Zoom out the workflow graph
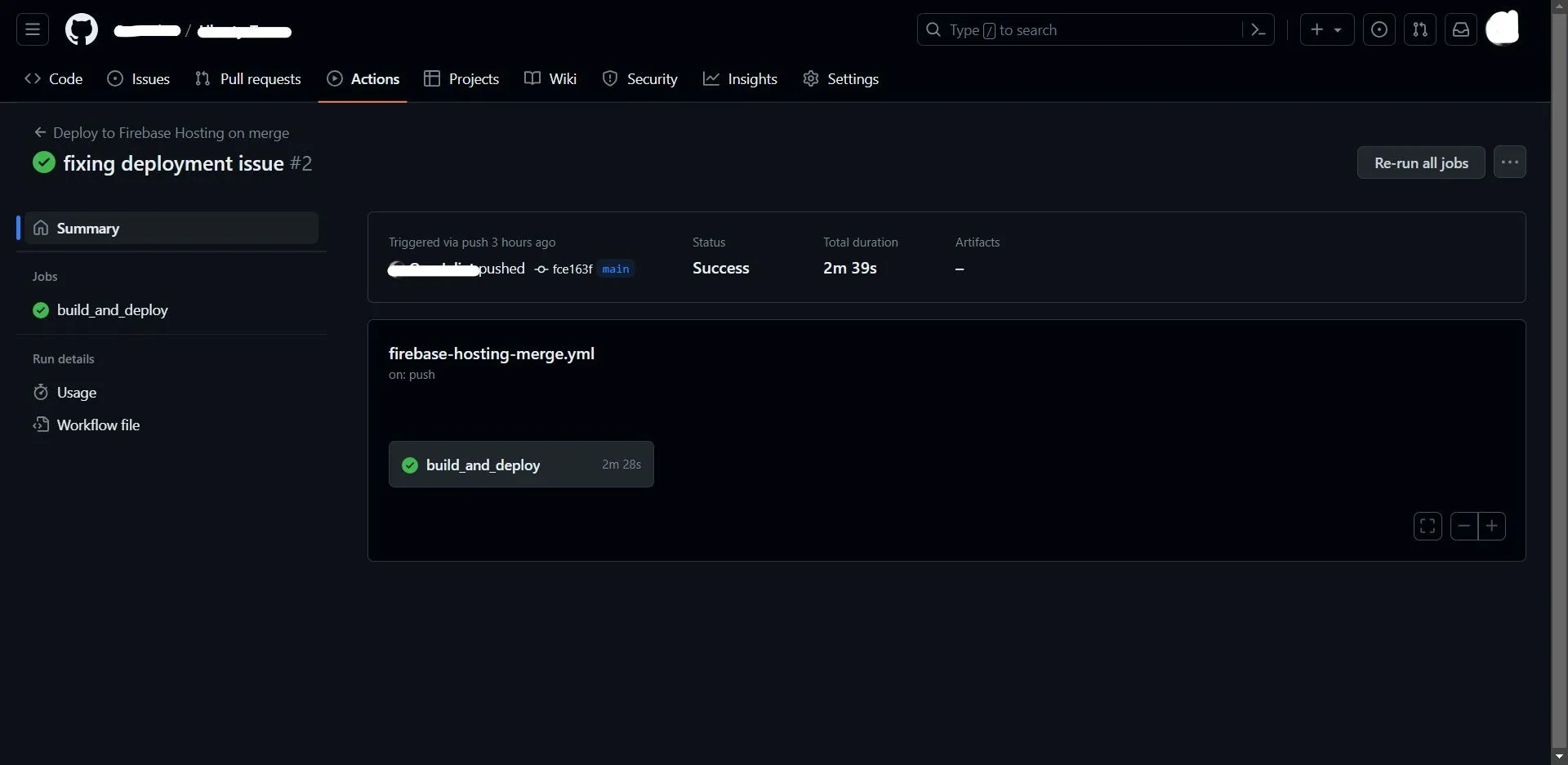The height and width of the screenshot is (765, 1568). (1463, 527)
